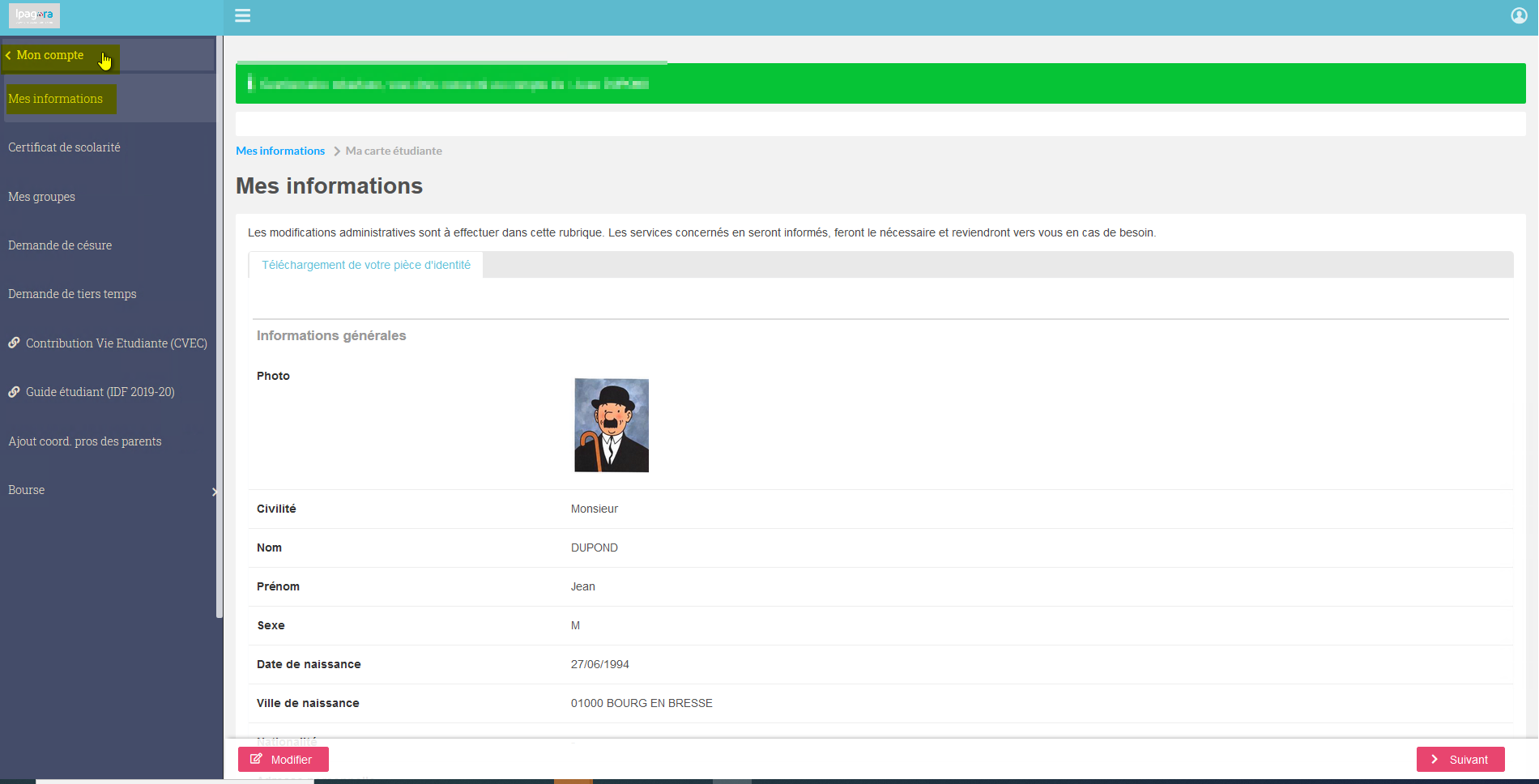Click the student photo thumbnail
The height and width of the screenshot is (784, 1539).
pyautogui.click(x=612, y=425)
